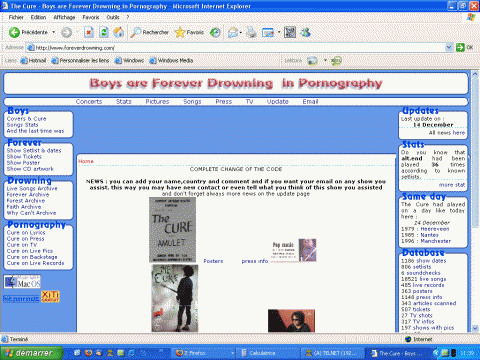Click the Pop music press thumbnail
This screenshot has width=480, height=360.
click(x=294, y=250)
